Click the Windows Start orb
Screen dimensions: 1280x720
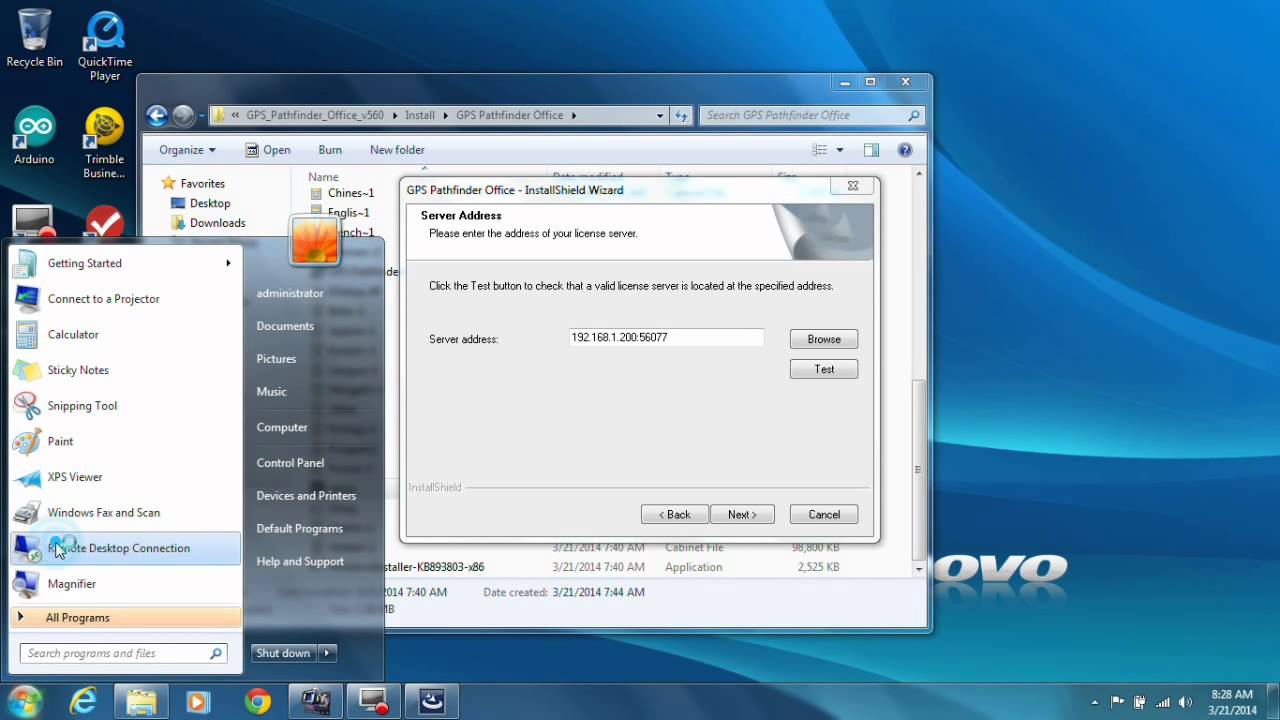point(25,701)
